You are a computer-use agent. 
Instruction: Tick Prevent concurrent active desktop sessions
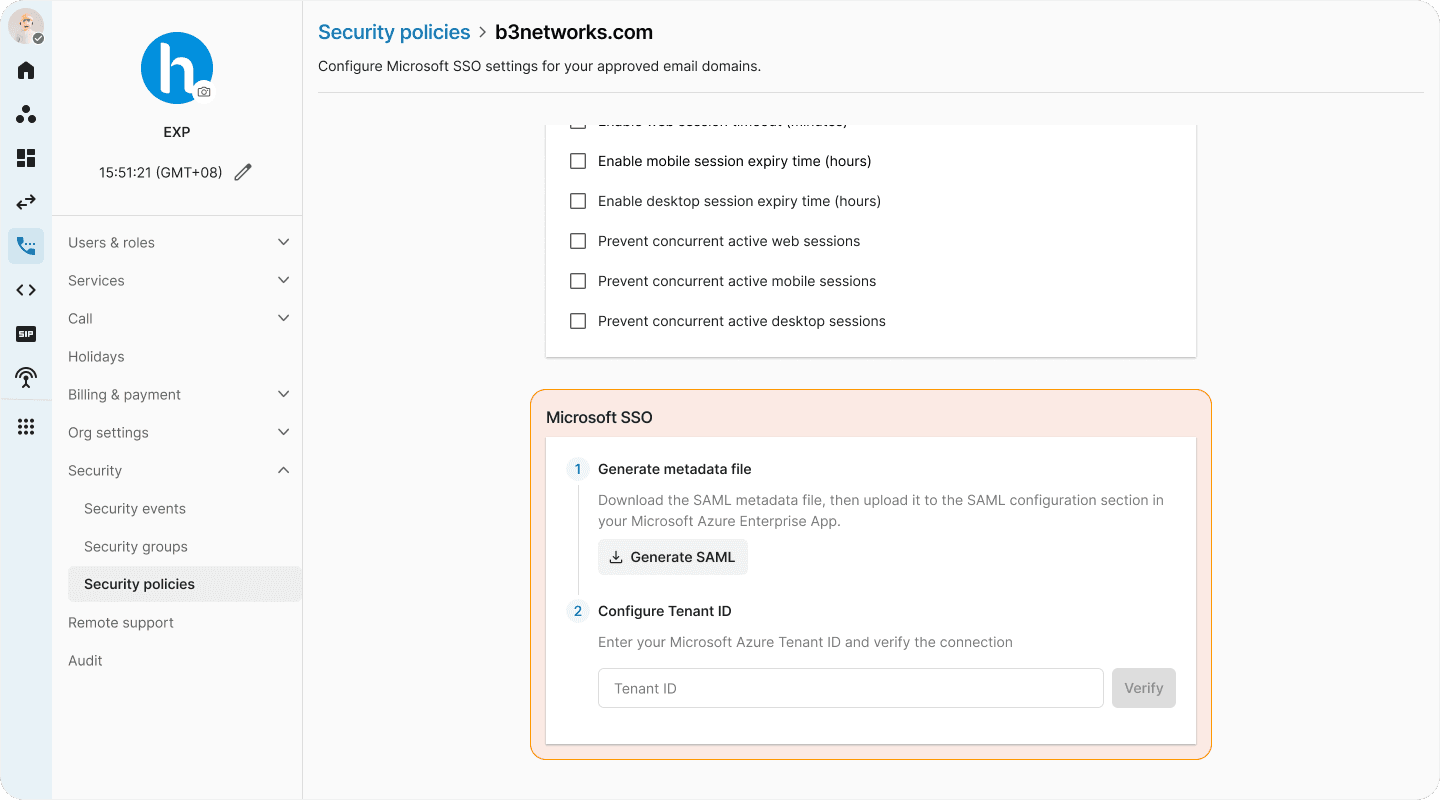point(578,321)
